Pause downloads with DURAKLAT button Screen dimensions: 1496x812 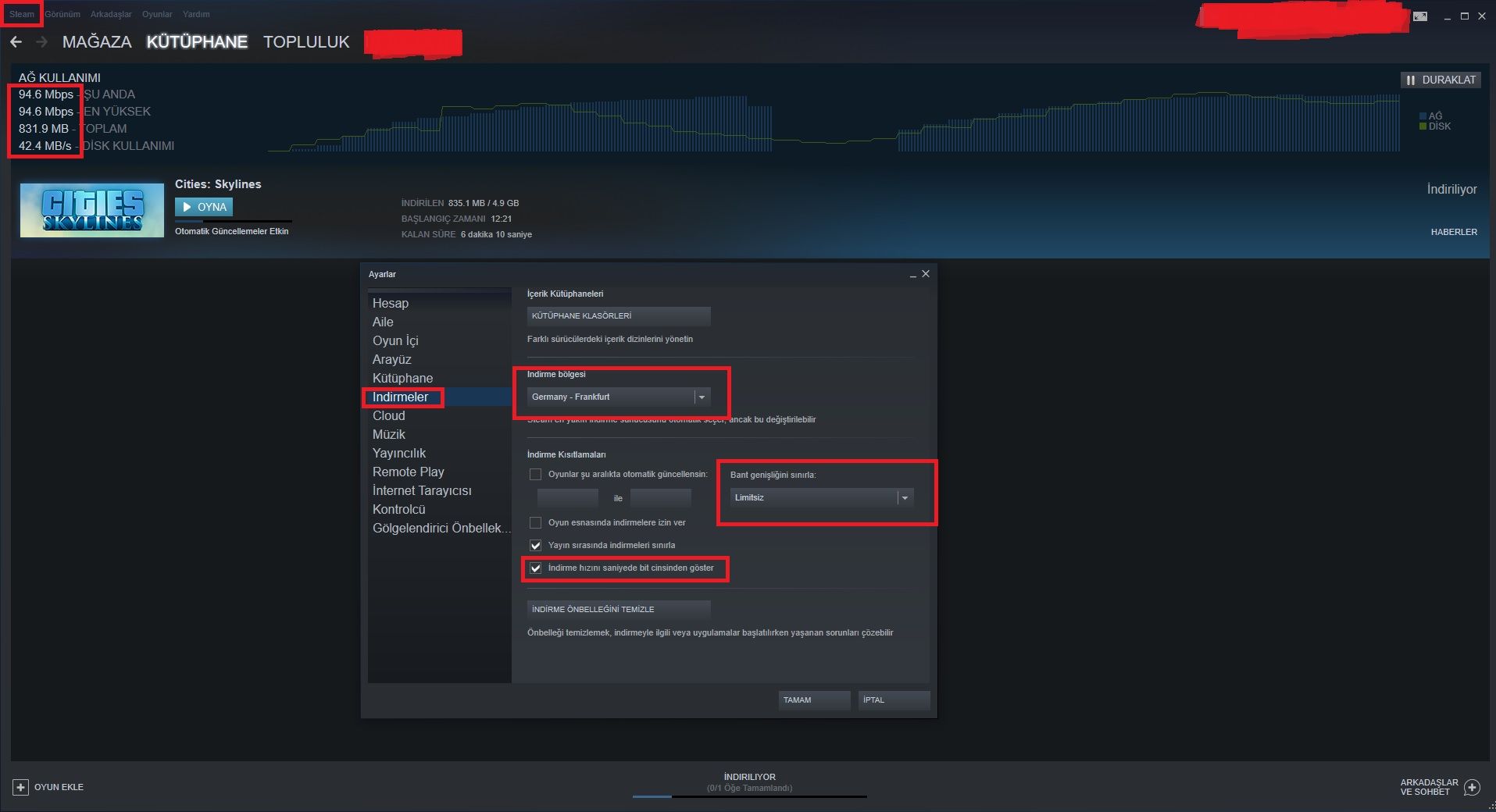pos(1441,80)
